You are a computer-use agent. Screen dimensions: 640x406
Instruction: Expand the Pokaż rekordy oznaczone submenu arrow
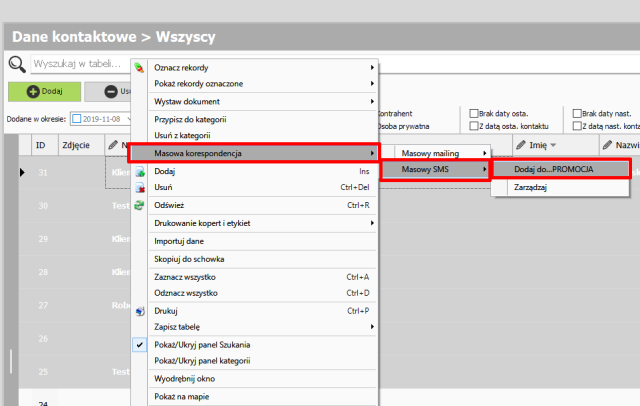[372, 84]
